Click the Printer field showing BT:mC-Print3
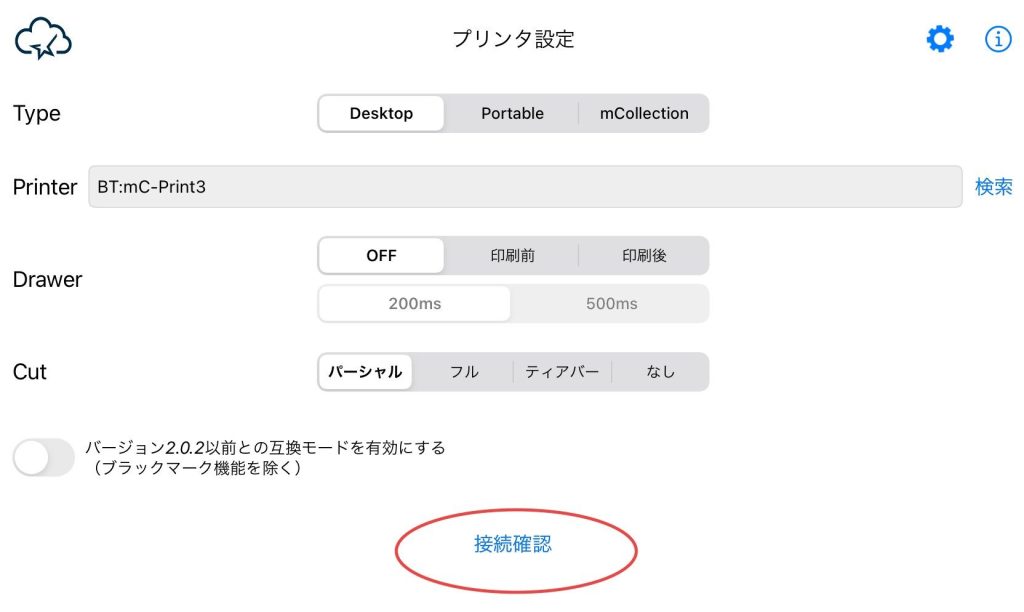Viewport: 1024px width, 612px height. click(525, 187)
